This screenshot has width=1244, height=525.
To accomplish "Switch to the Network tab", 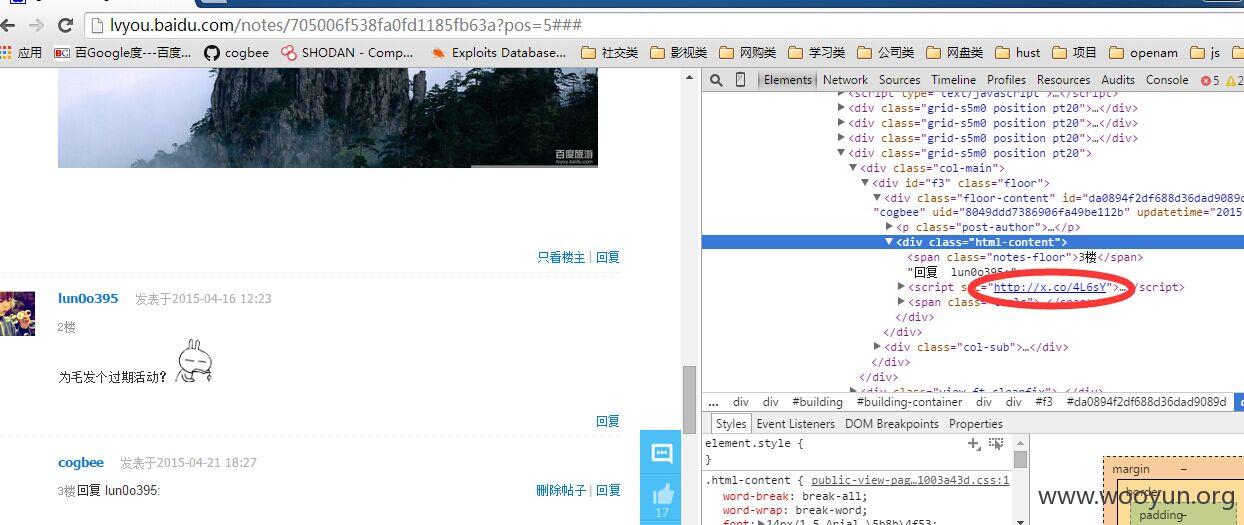I will pos(845,80).
